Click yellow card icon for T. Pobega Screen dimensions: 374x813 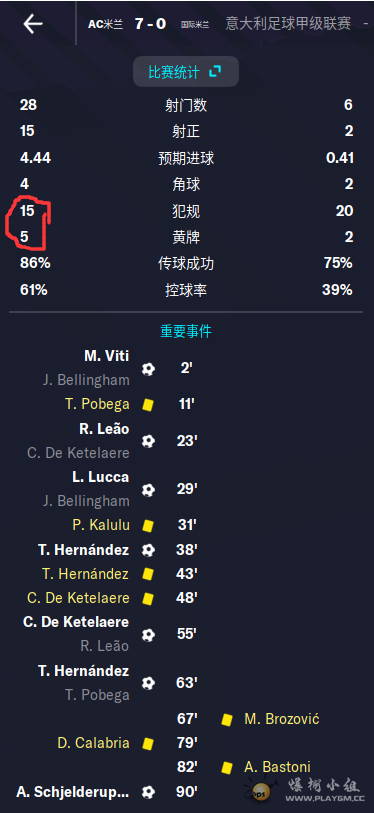pos(148,404)
